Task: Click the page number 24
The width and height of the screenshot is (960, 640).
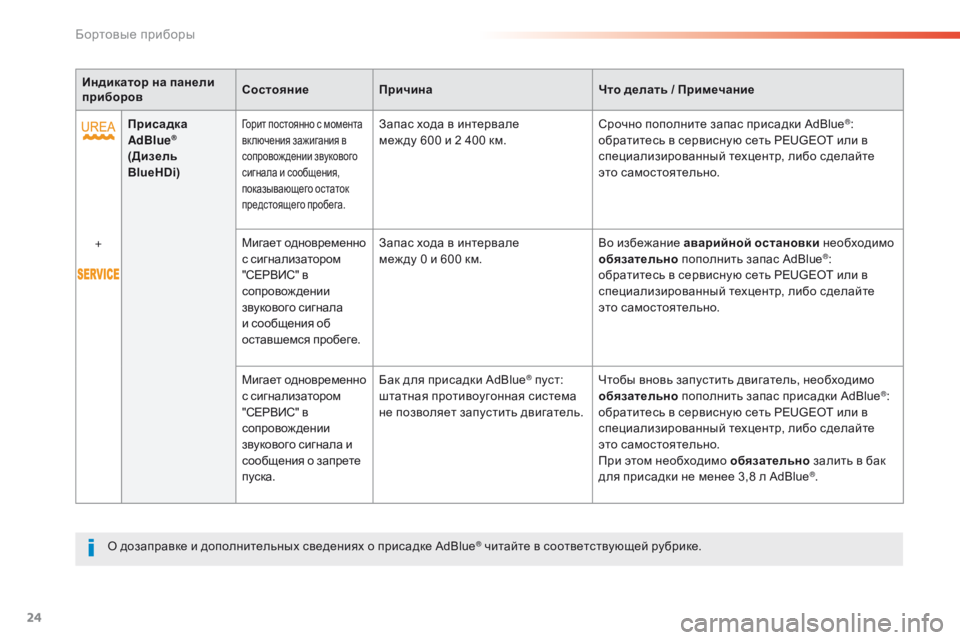Action: tap(34, 617)
